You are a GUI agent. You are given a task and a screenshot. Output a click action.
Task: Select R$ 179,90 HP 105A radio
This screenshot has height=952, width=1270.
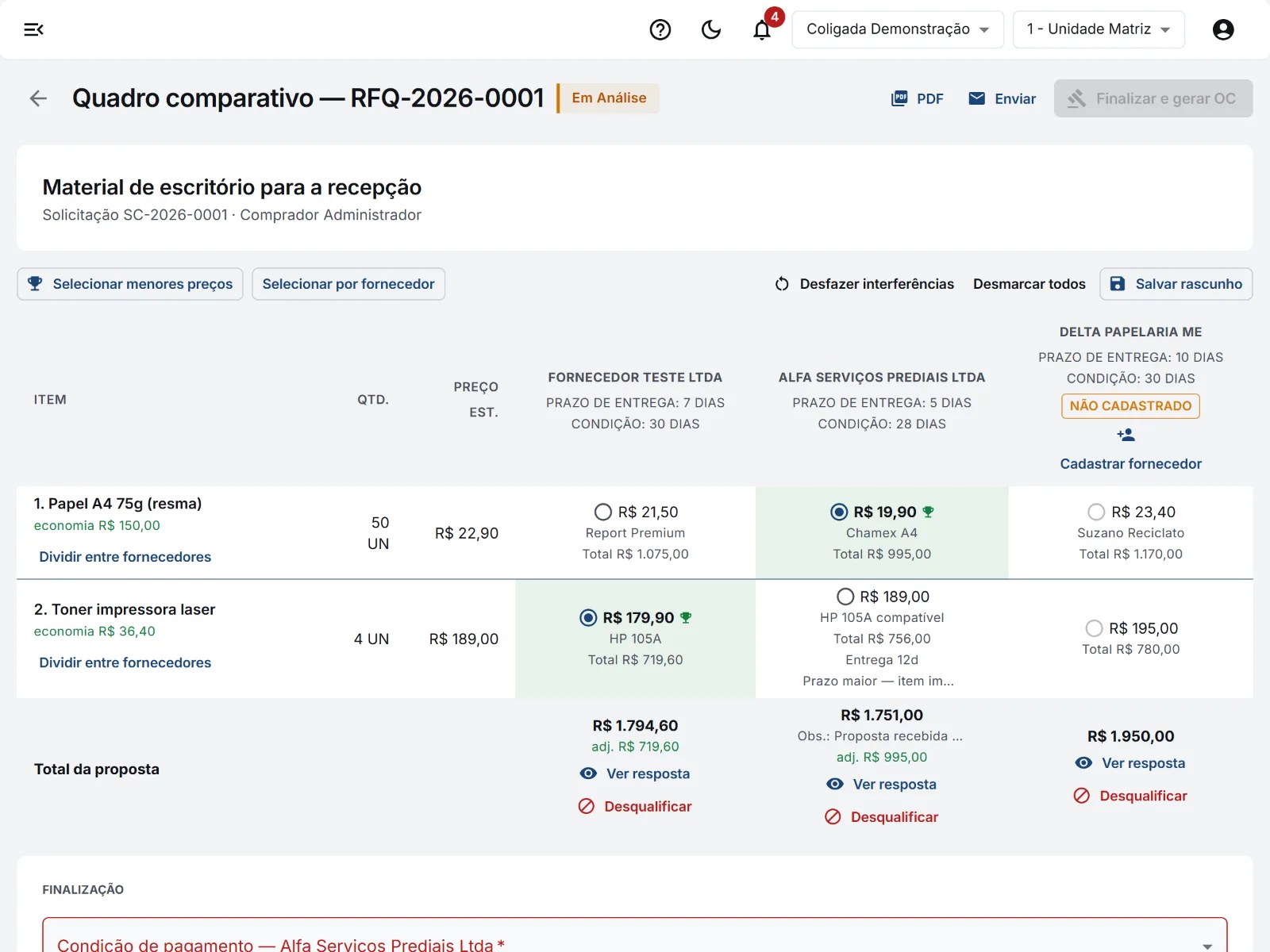(x=588, y=618)
